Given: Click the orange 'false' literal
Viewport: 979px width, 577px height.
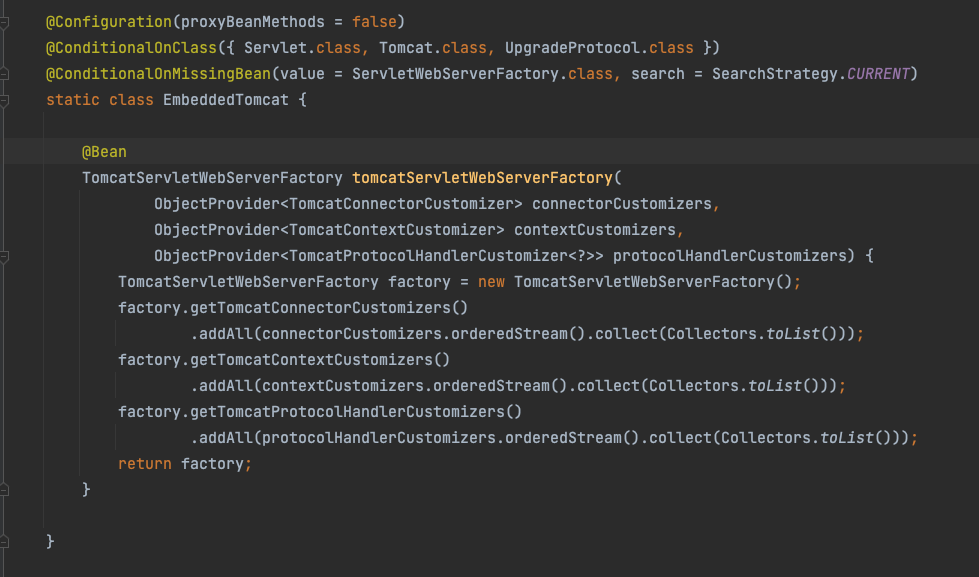Looking at the screenshot, I should coord(374,22).
